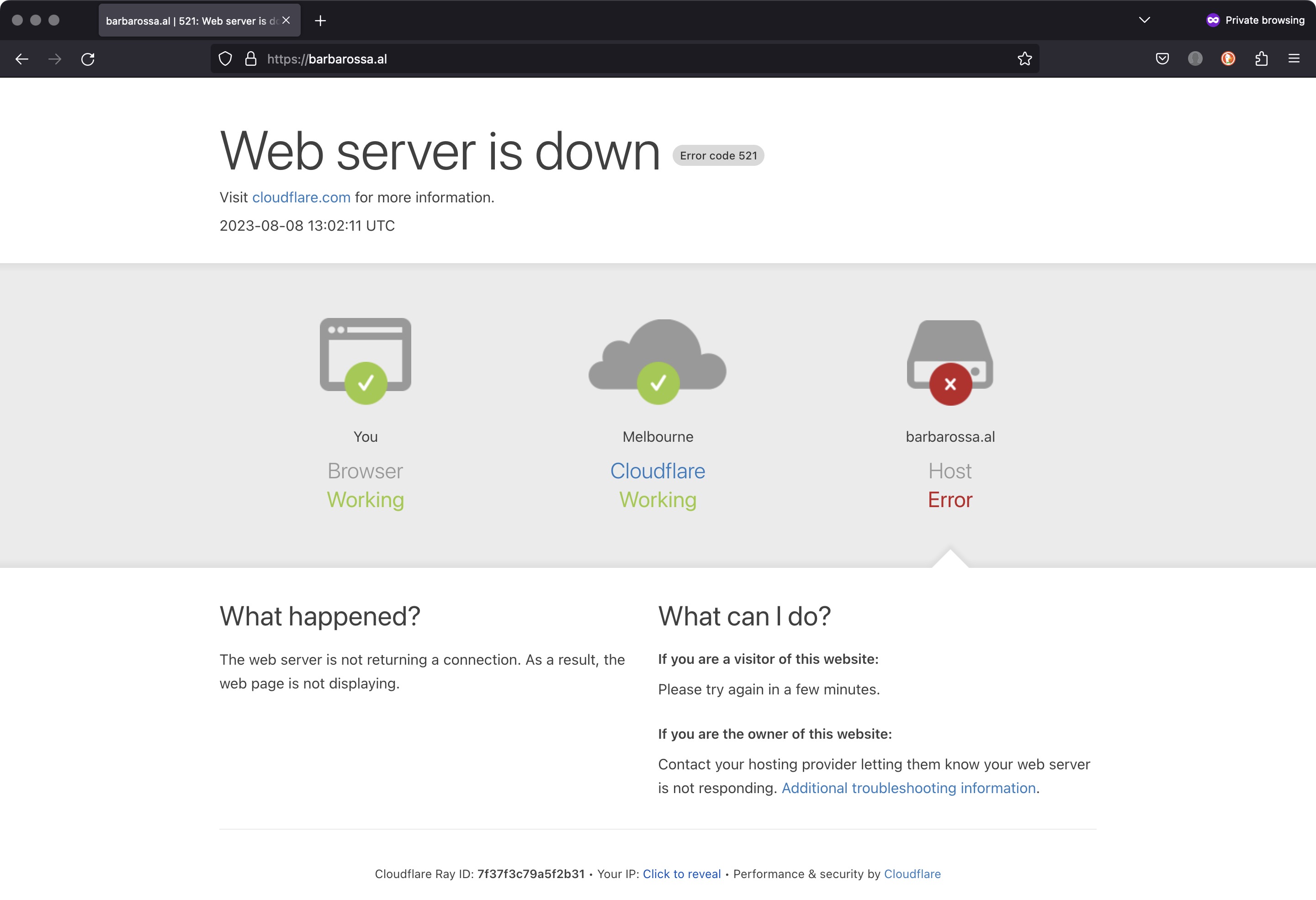The image size is (1316, 900).
Task: Click the blue Cloudflare link below Melbourne
Action: point(658,471)
